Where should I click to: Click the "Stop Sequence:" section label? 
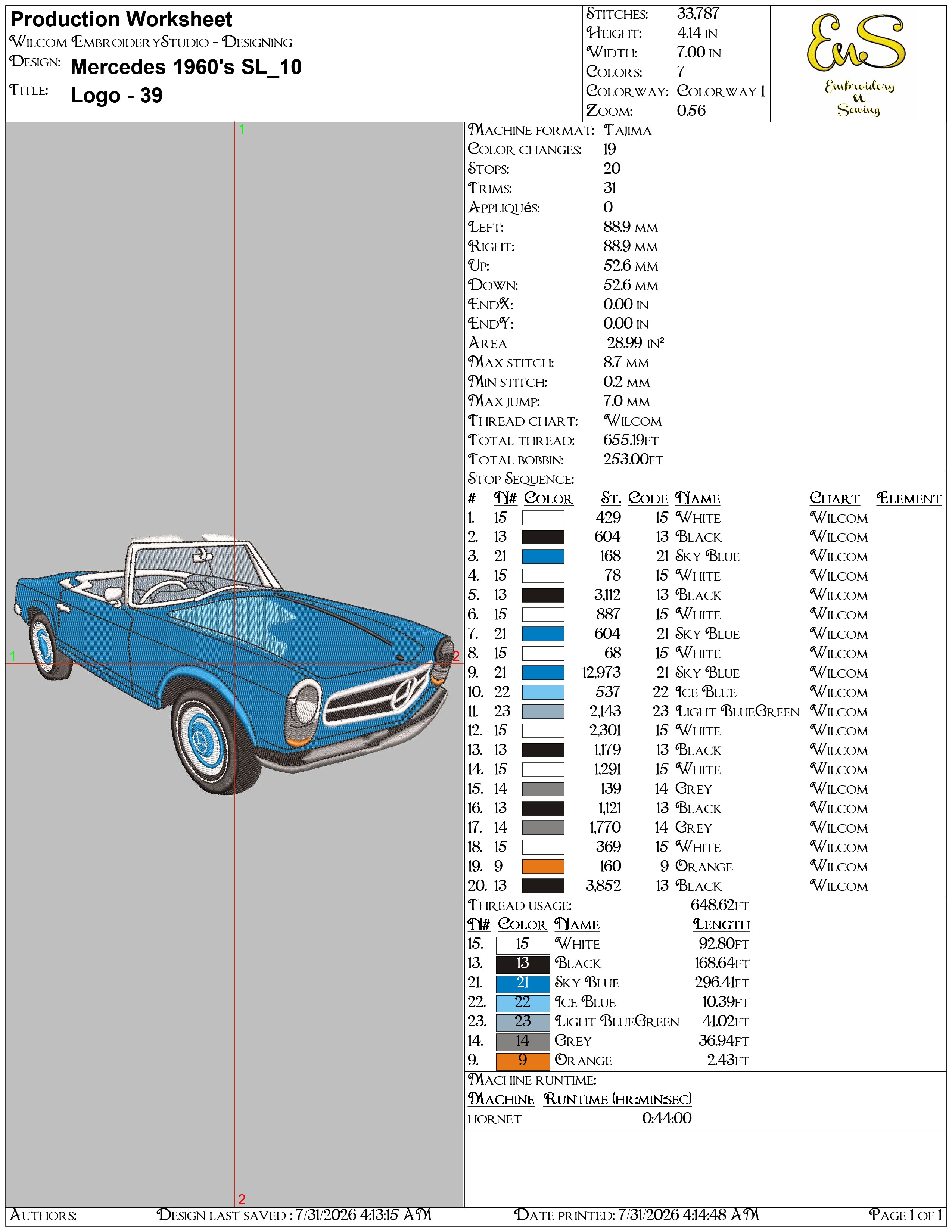[521, 479]
